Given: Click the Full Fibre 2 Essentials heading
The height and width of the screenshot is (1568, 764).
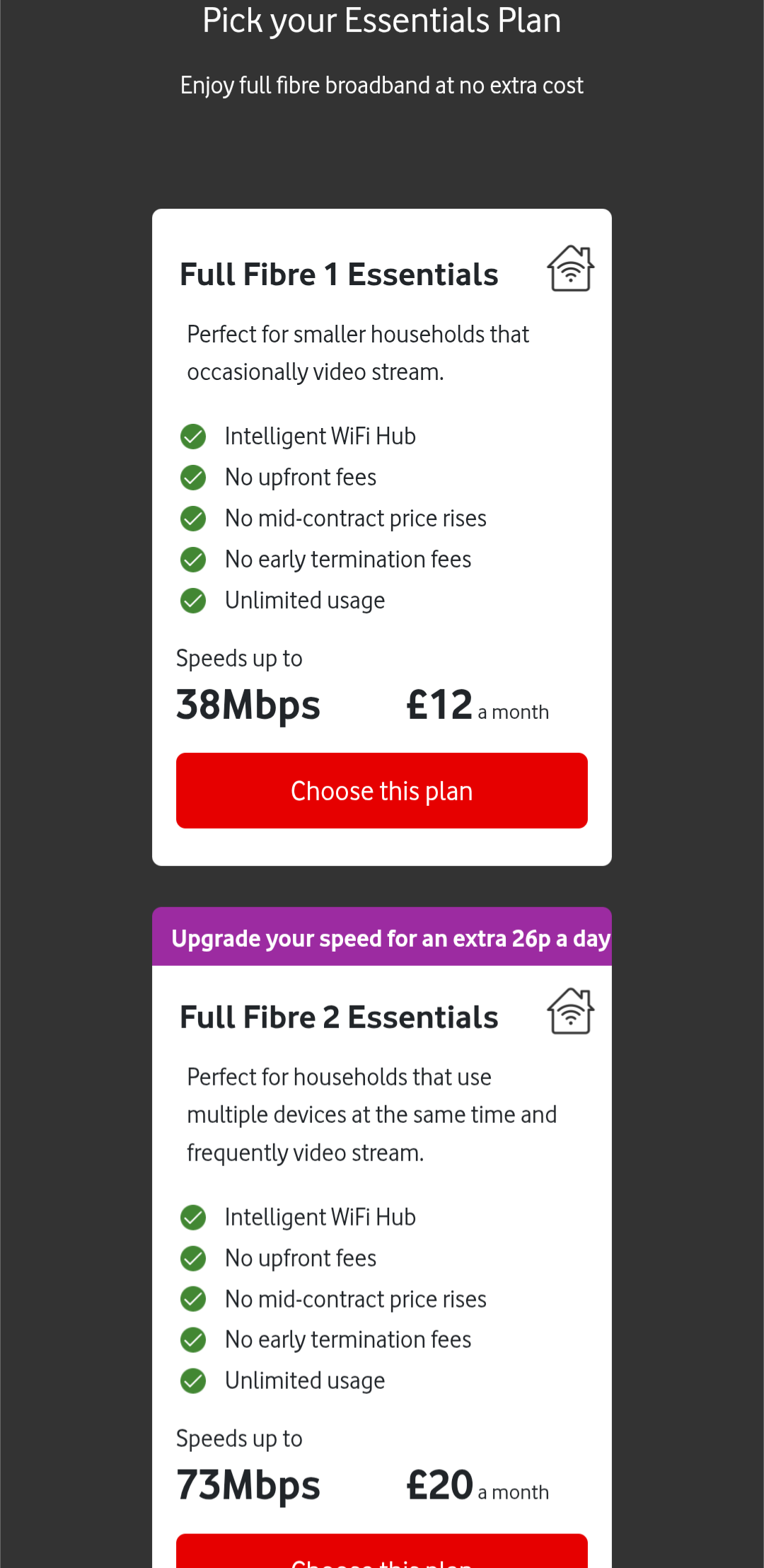Looking at the screenshot, I should click(339, 1018).
